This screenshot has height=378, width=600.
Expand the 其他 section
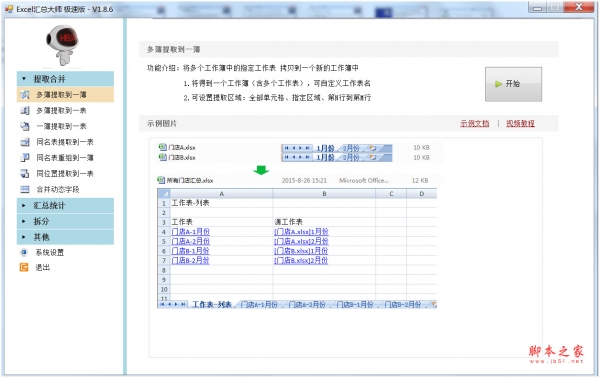[x=65, y=237]
